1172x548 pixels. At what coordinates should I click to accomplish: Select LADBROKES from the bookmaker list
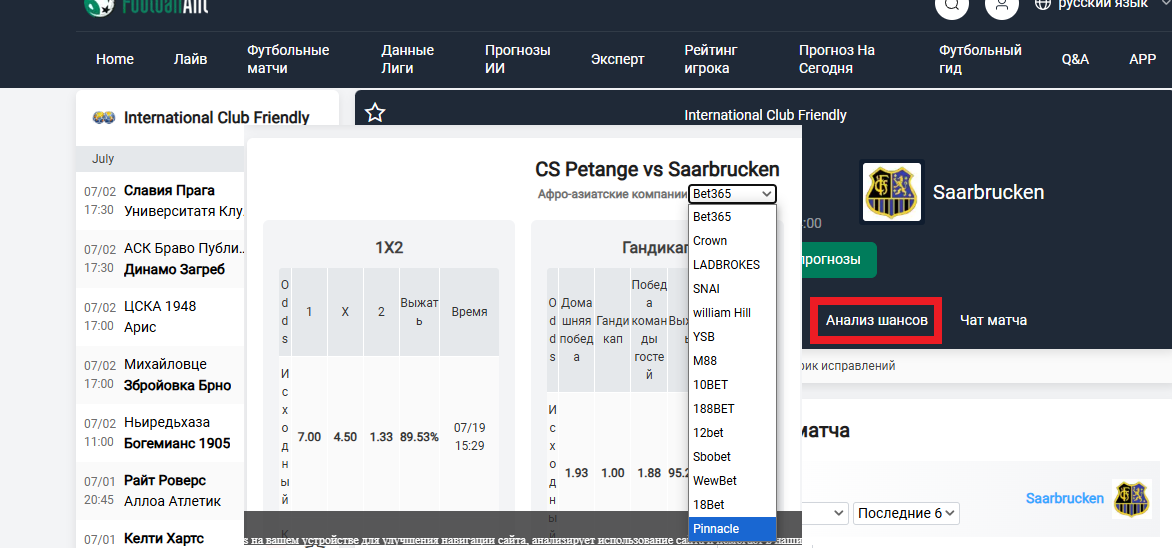tap(726, 265)
